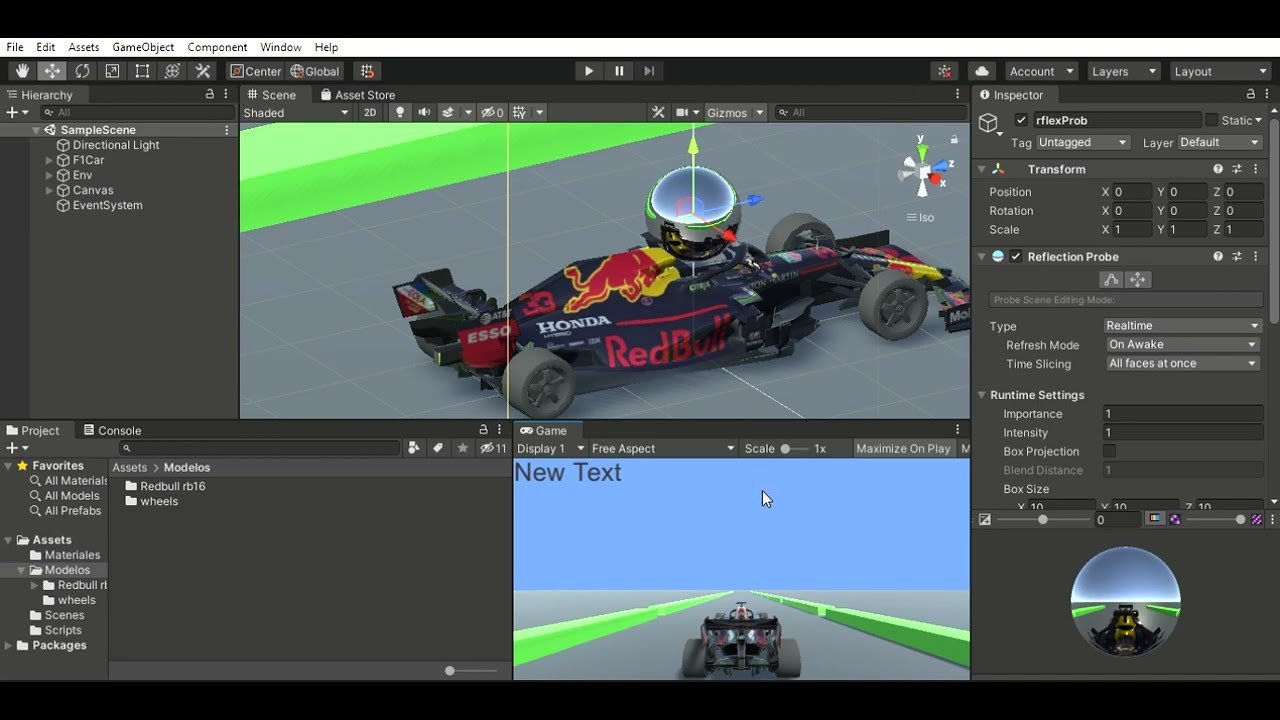The image size is (1280, 720).
Task: Open the Tag Untagged dropdown
Action: (1083, 143)
